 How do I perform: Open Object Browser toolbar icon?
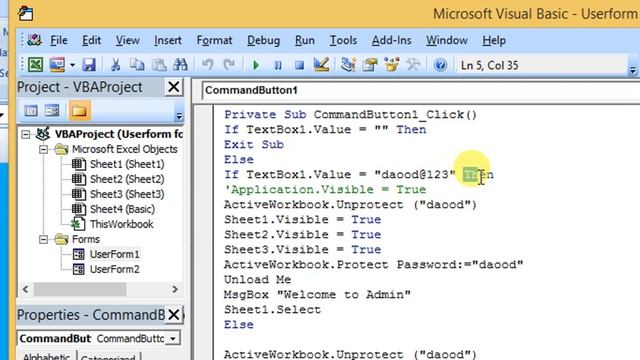point(391,65)
